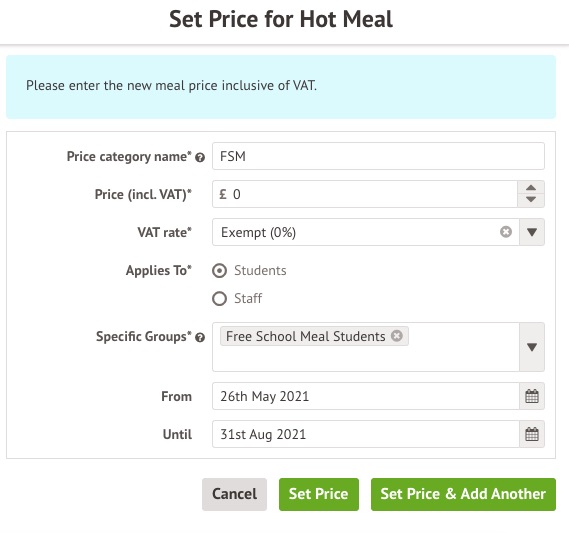This screenshot has height=533, width=569.
Task: Click the Set Price button
Action: point(319,494)
